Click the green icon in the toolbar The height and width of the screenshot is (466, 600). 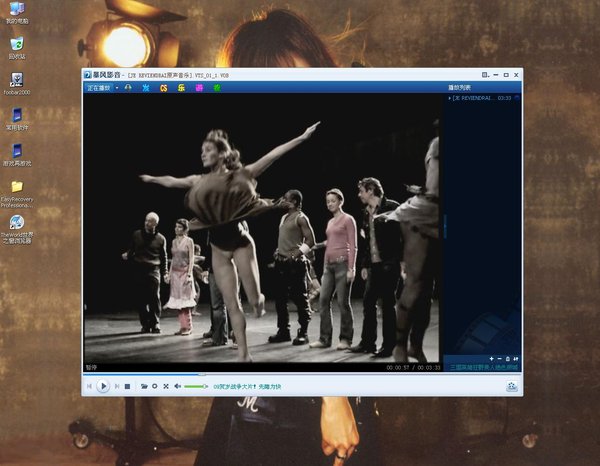(217, 88)
